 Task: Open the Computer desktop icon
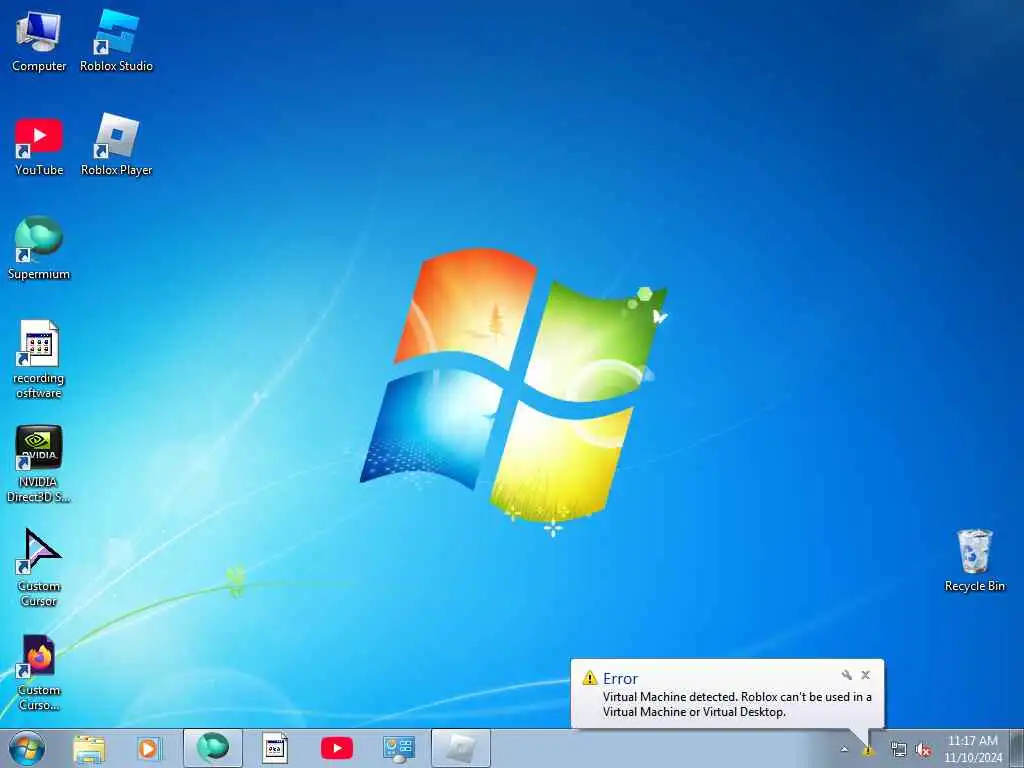click(39, 40)
